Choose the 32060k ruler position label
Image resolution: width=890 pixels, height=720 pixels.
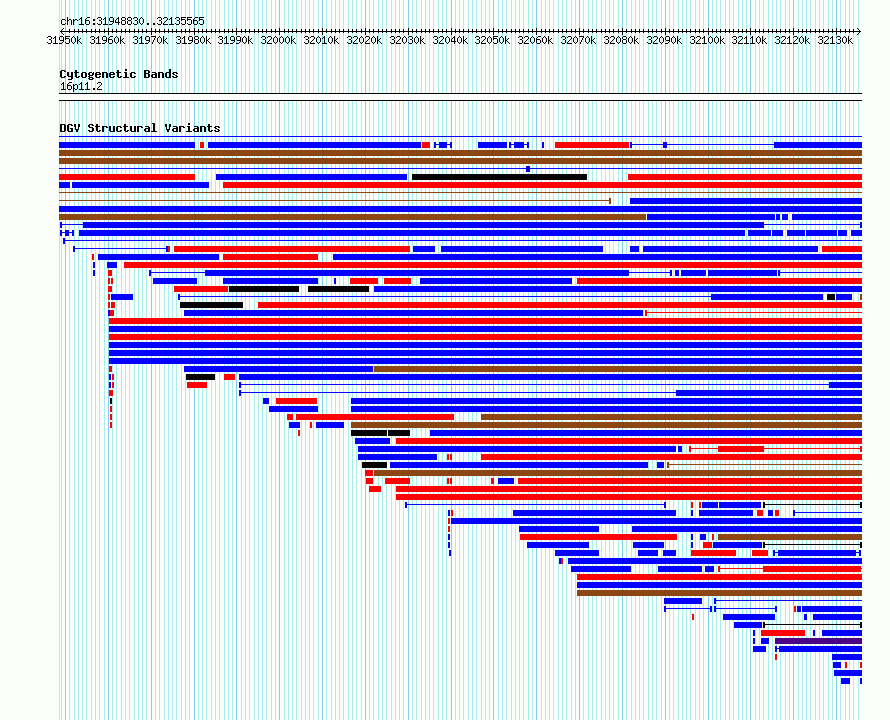pos(535,40)
